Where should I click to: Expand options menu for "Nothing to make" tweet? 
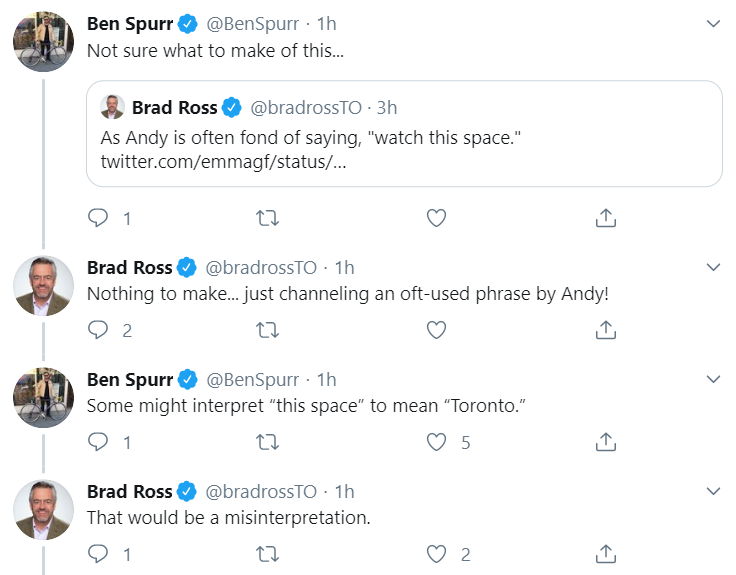(x=713, y=268)
